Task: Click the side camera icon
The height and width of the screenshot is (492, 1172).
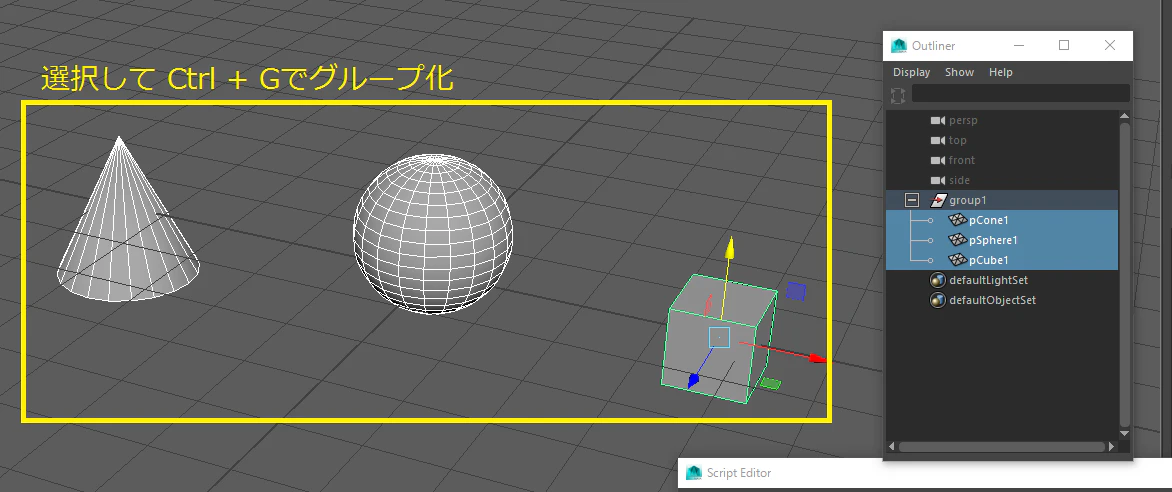Action: 937,181
